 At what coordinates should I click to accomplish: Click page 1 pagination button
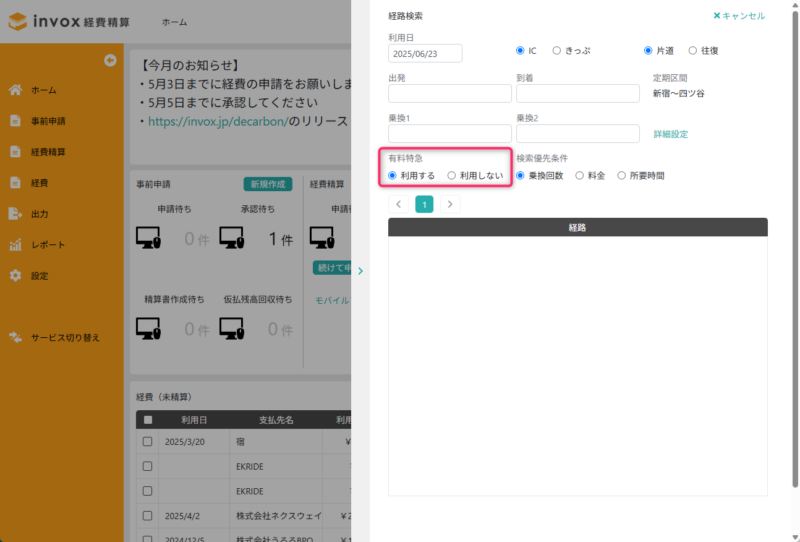(x=424, y=204)
